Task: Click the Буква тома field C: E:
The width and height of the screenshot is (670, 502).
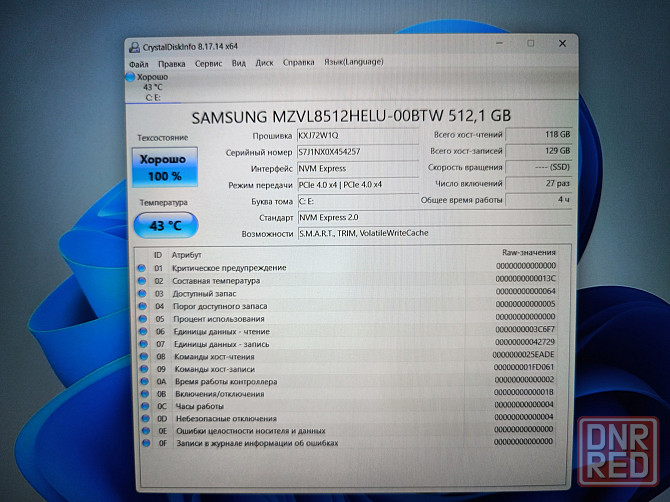Action: click(358, 201)
